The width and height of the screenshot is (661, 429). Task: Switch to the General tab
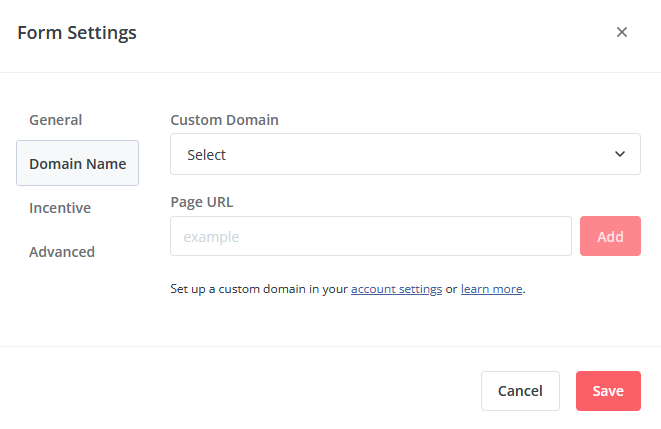tap(55, 120)
